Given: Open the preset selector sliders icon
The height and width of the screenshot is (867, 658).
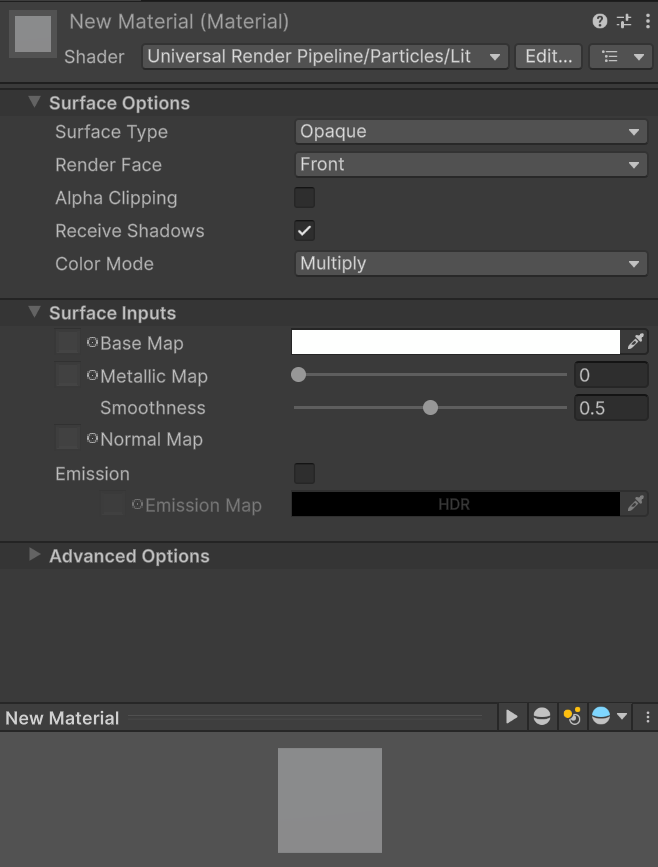Looking at the screenshot, I should coord(624,21).
